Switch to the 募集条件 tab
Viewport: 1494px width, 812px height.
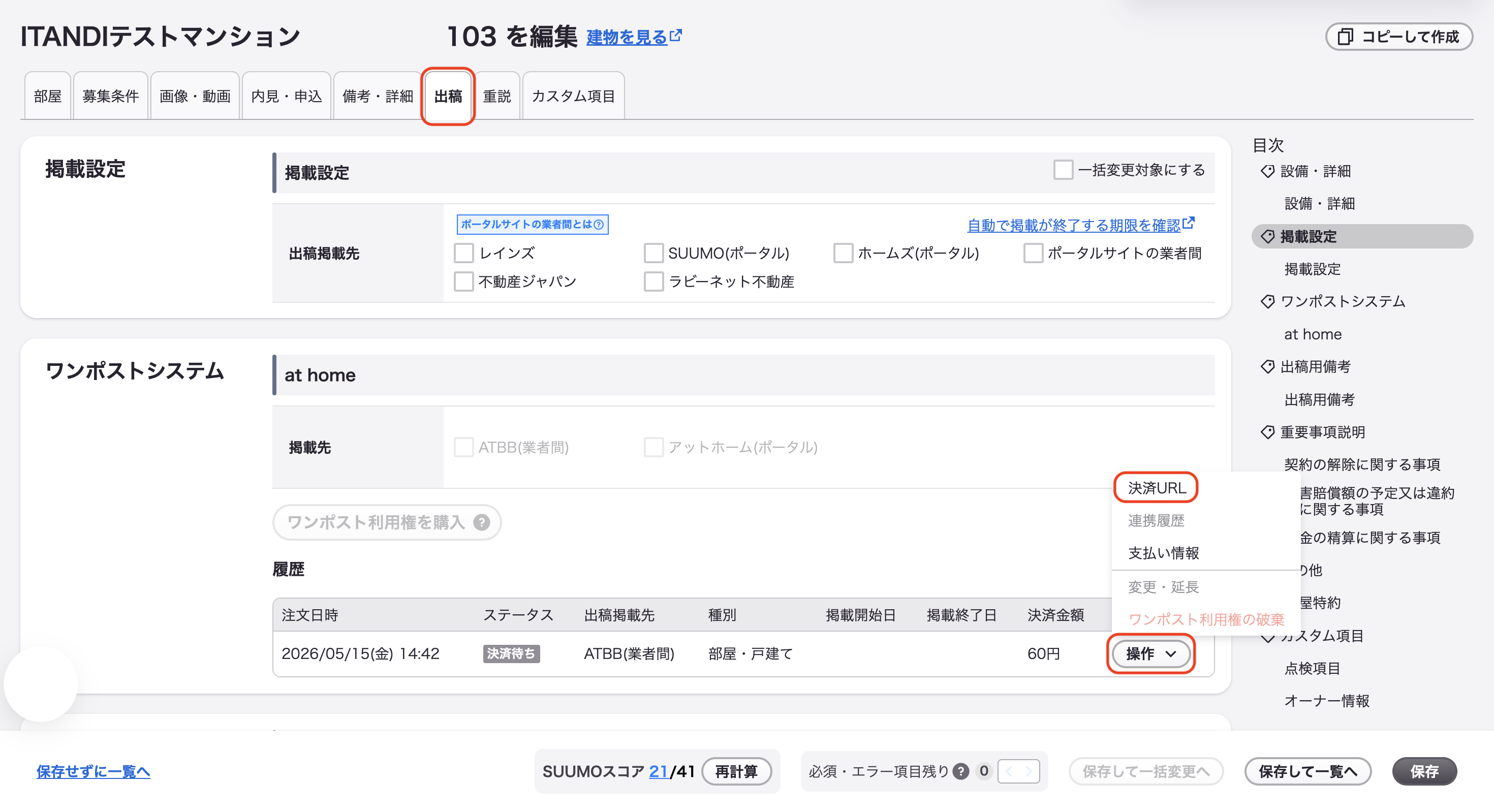[x=110, y=96]
